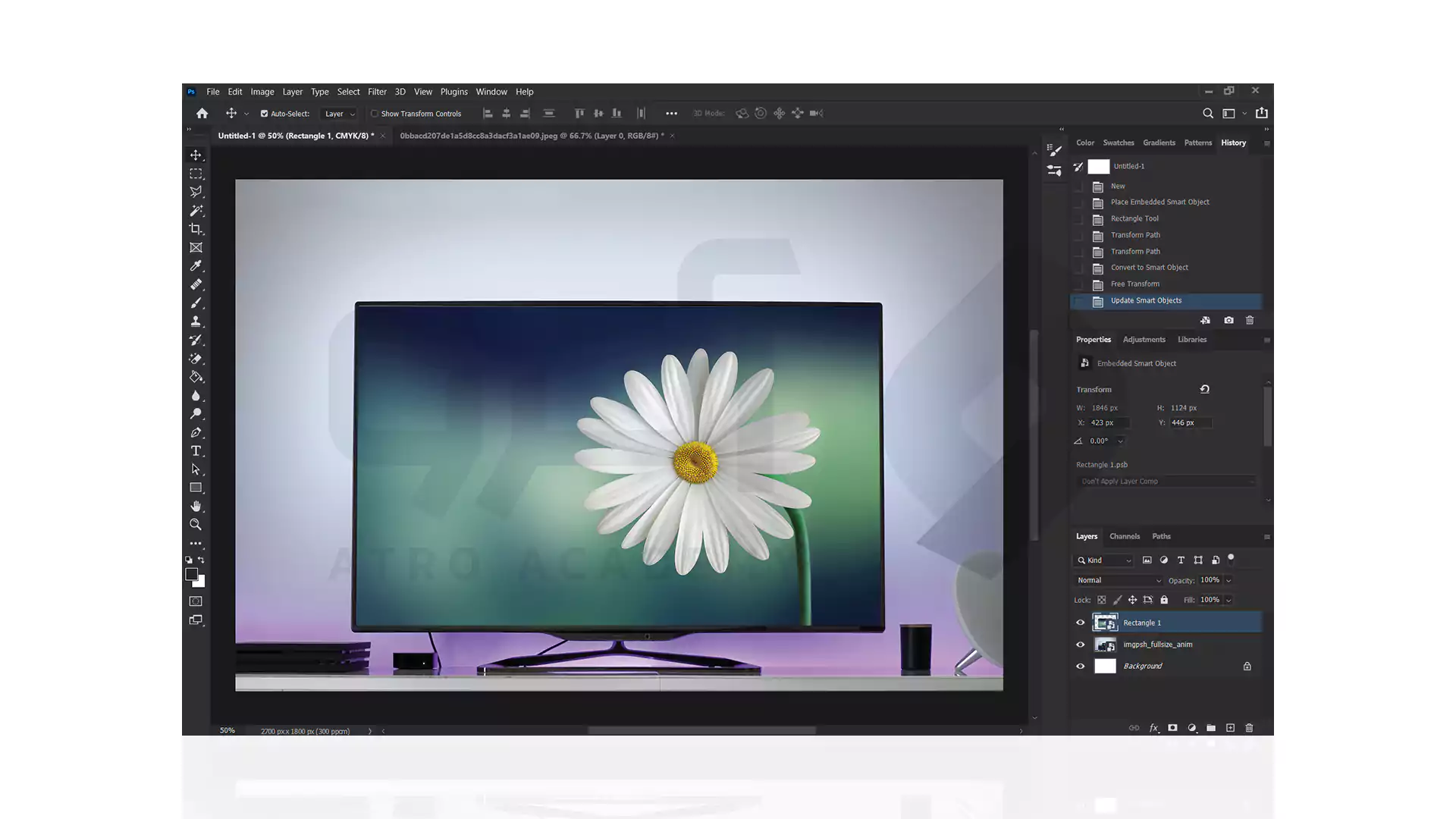
Task: Toggle the Auto-Select checkbox
Action: click(x=265, y=114)
